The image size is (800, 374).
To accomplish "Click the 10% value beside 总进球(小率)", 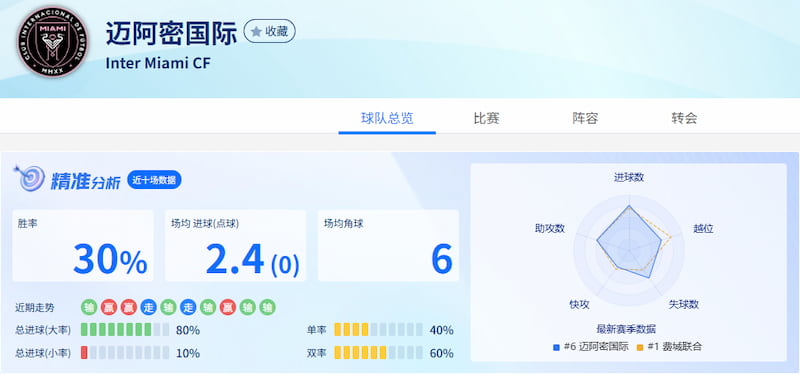I will [188, 353].
